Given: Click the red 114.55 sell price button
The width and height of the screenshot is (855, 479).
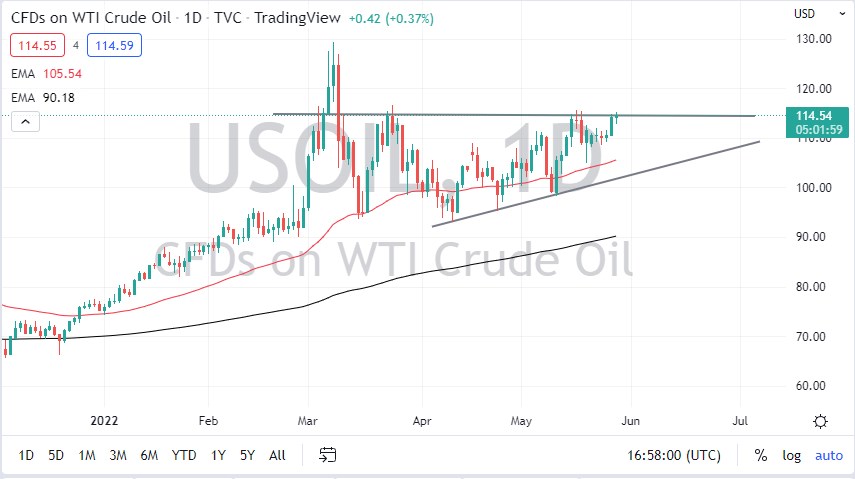Looking at the screenshot, I should tap(37, 45).
